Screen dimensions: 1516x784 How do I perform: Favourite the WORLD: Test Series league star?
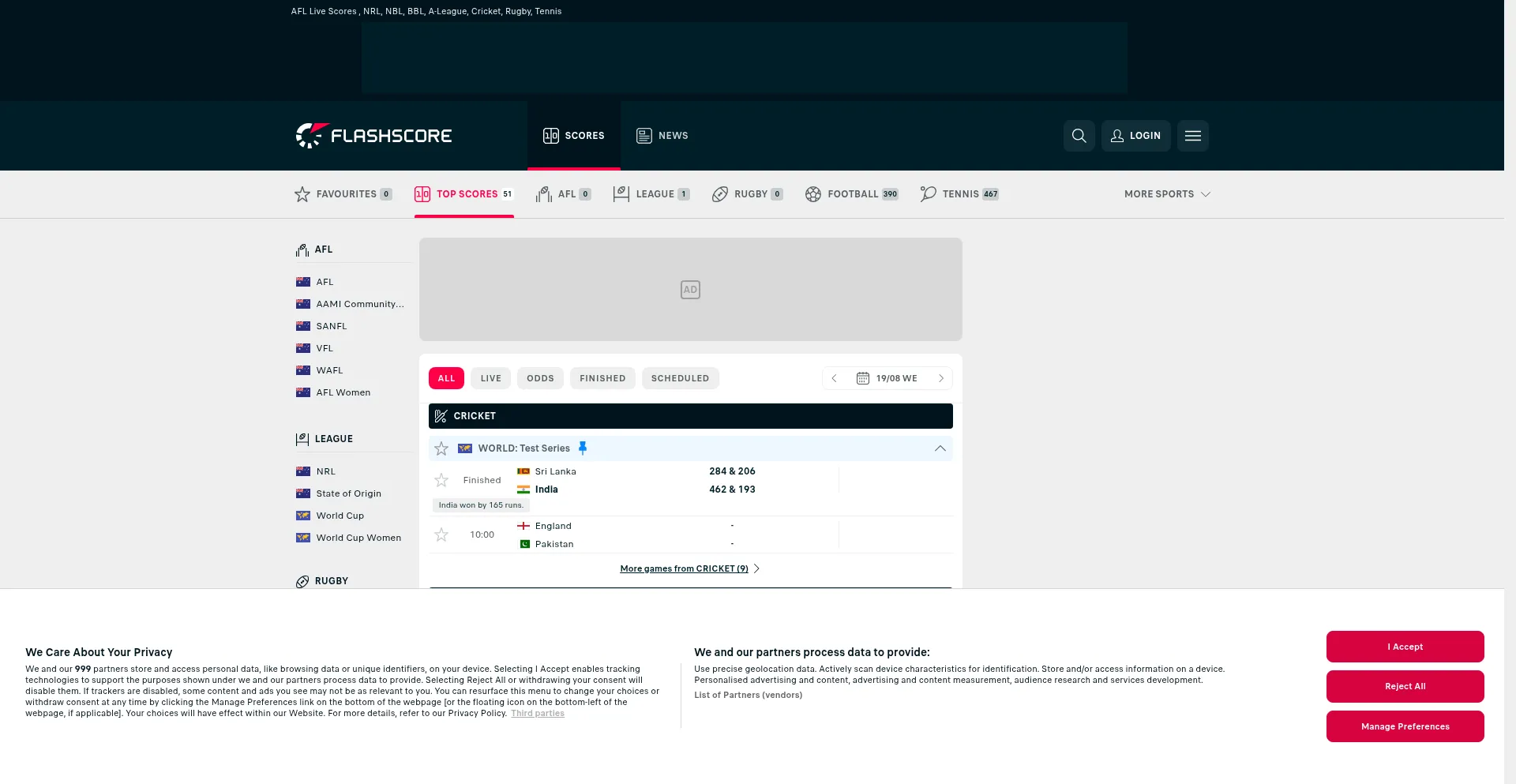coord(441,448)
